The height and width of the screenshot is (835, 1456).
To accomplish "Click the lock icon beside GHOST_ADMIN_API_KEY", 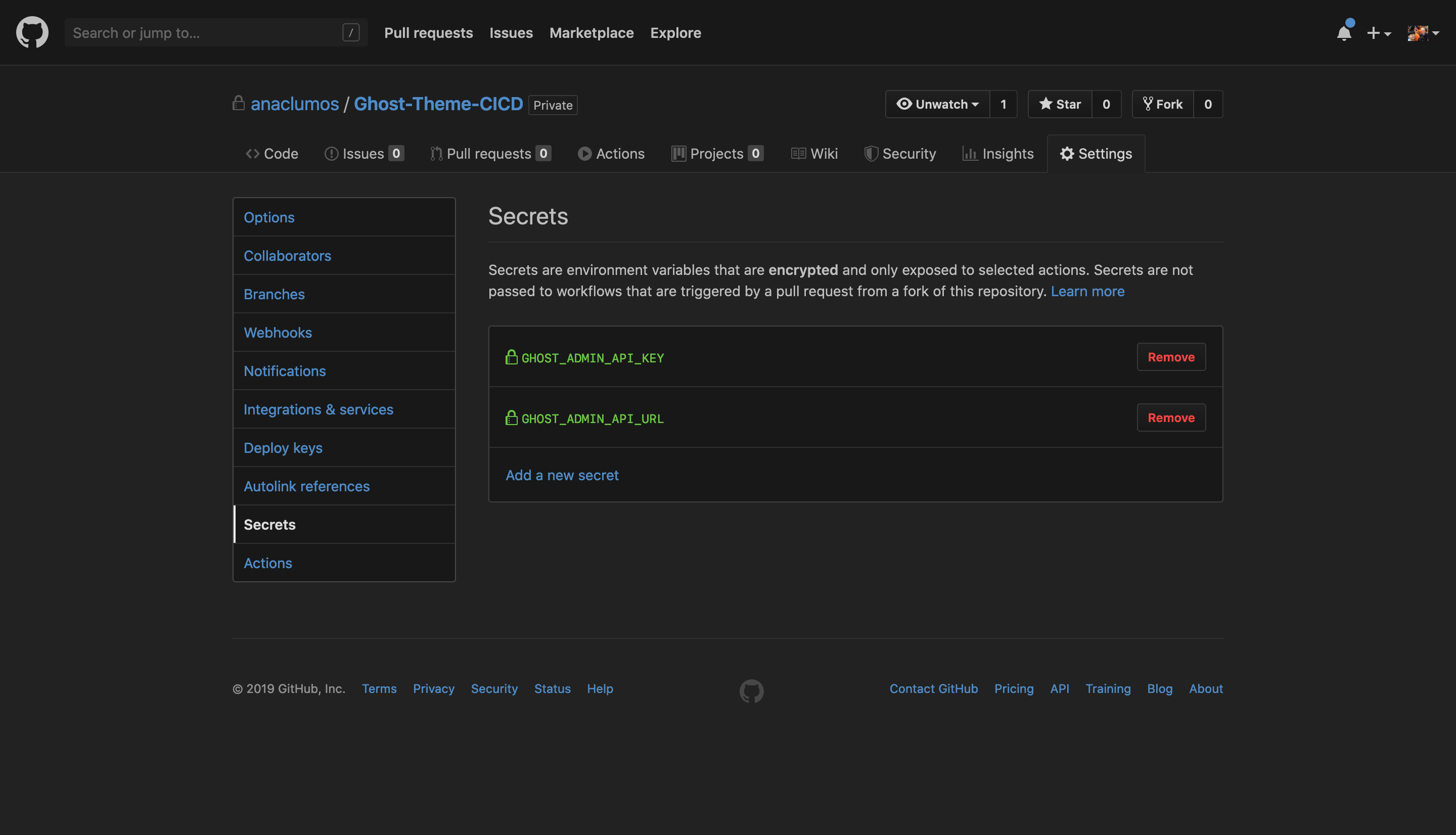I will click(x=511, y=357).
